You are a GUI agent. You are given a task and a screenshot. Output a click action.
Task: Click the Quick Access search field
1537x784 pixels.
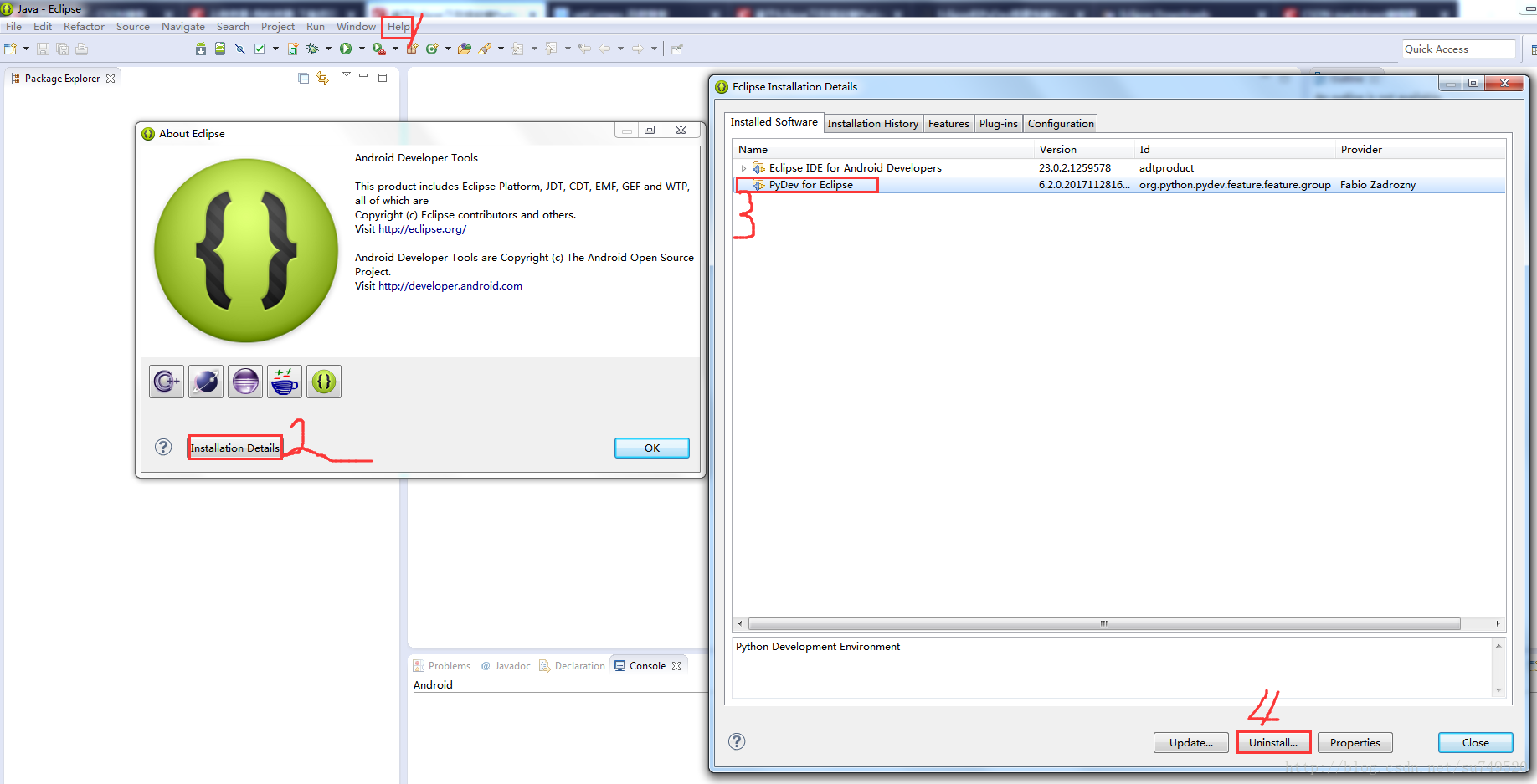tap(1459, 49)
